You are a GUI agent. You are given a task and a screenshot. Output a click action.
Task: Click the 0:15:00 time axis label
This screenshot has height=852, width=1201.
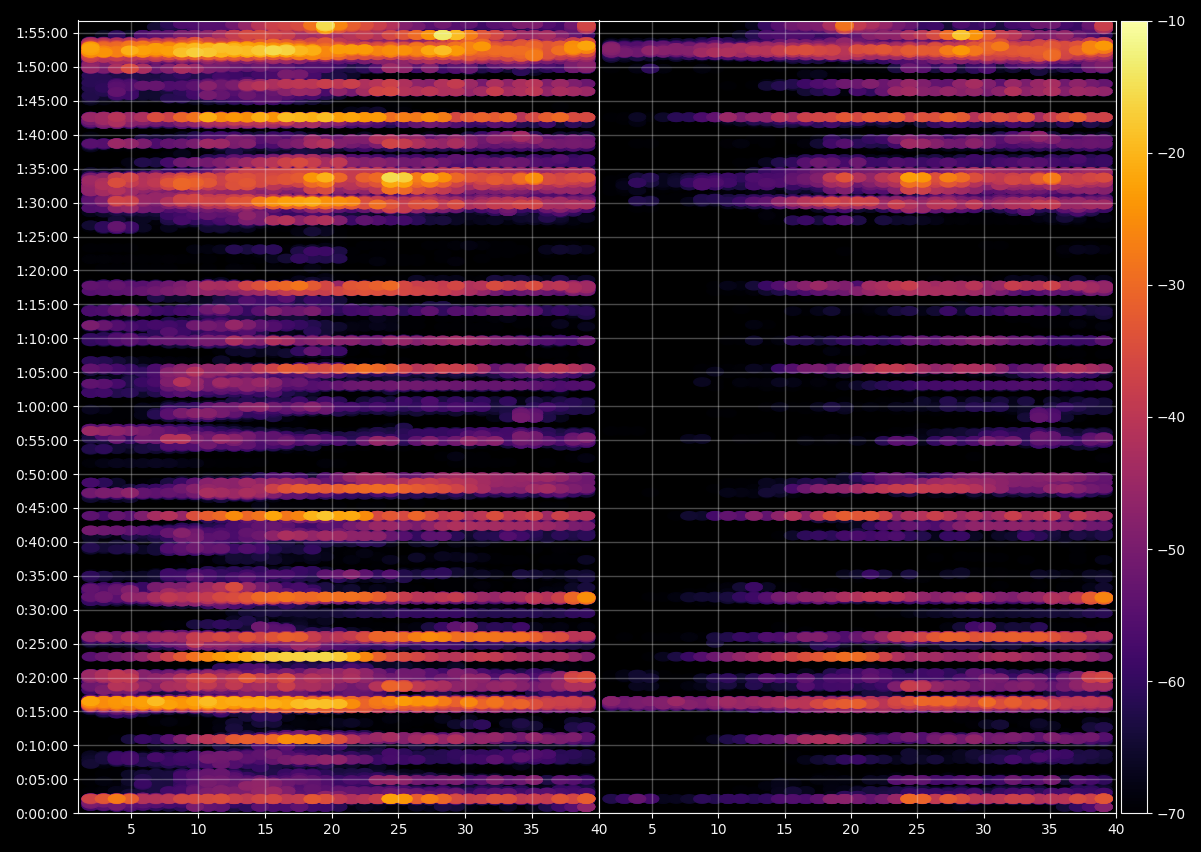tap(42, 712)
